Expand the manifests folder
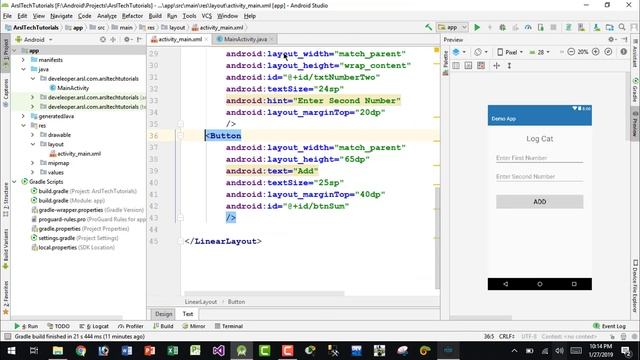Image resolution: width=640 pixels, height=360 pixels. pos(23,60)
